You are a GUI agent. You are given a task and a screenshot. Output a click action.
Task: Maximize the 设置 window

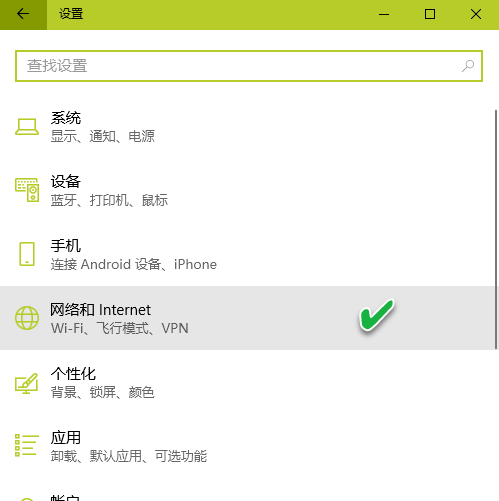[430, 14]
